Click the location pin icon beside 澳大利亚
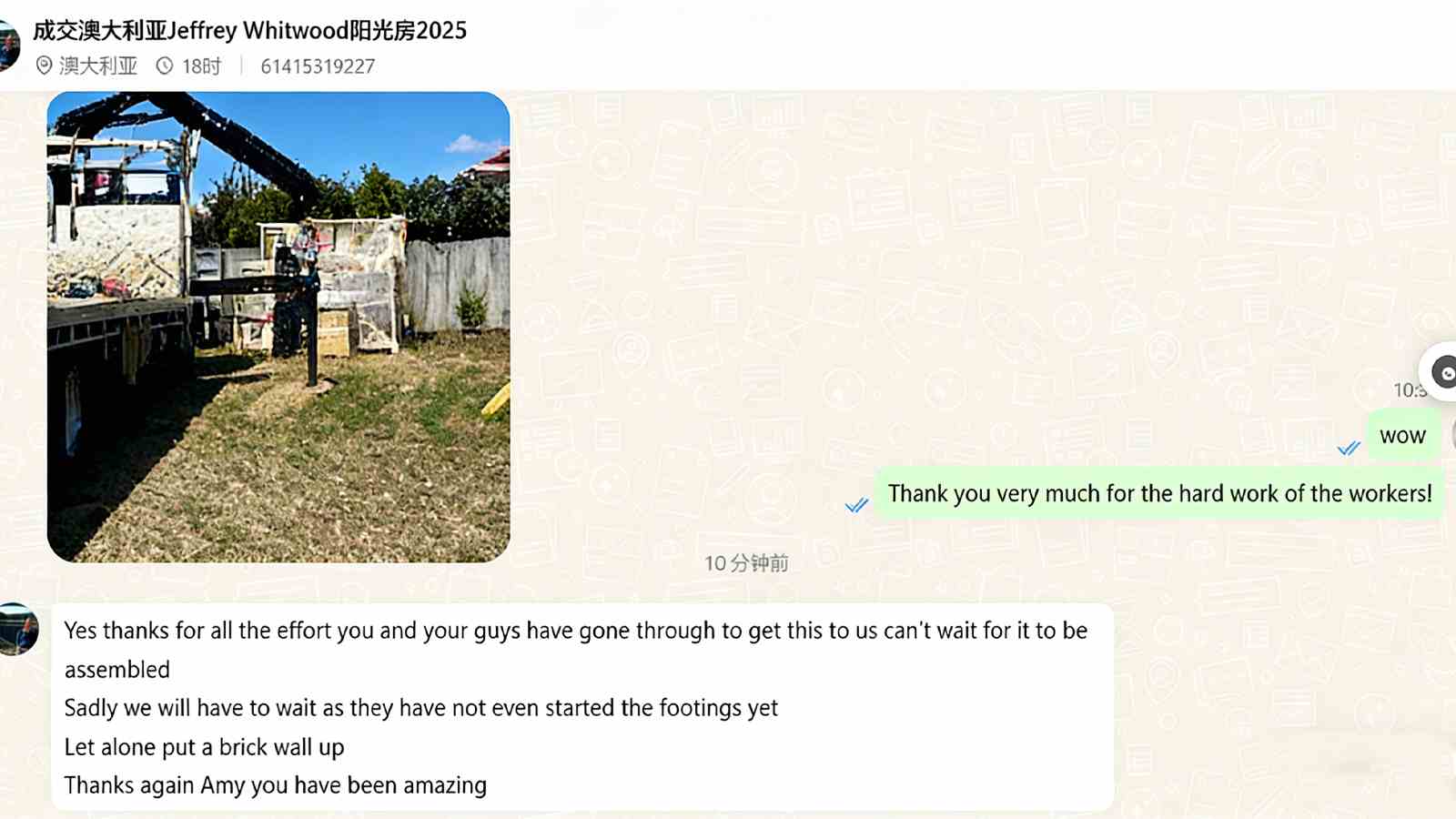The image size is (1456, 819). pos(44,66)
